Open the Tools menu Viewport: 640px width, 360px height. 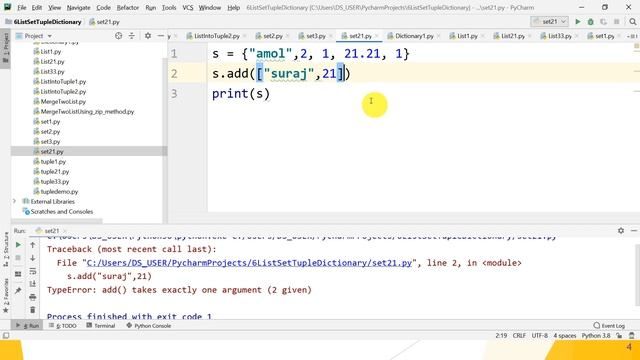pos(169,7)
